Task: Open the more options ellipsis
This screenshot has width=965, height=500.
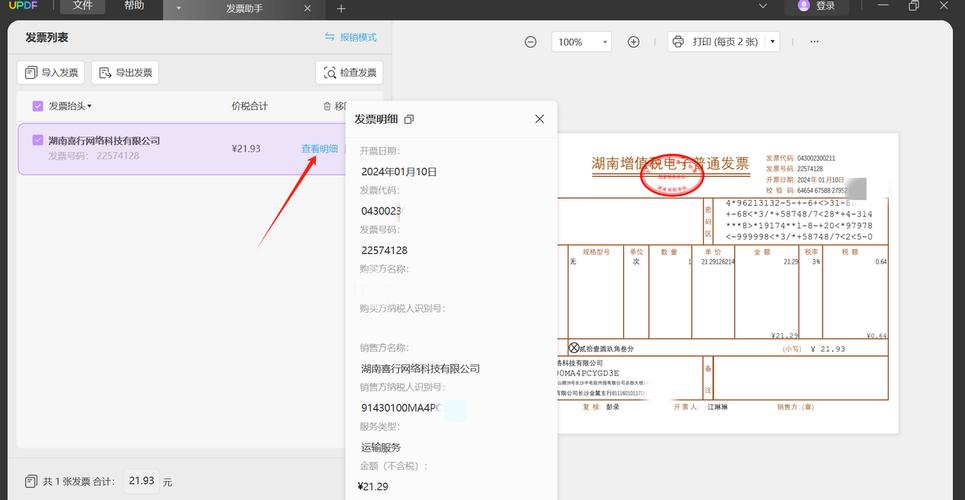Action: click(814, 42)
